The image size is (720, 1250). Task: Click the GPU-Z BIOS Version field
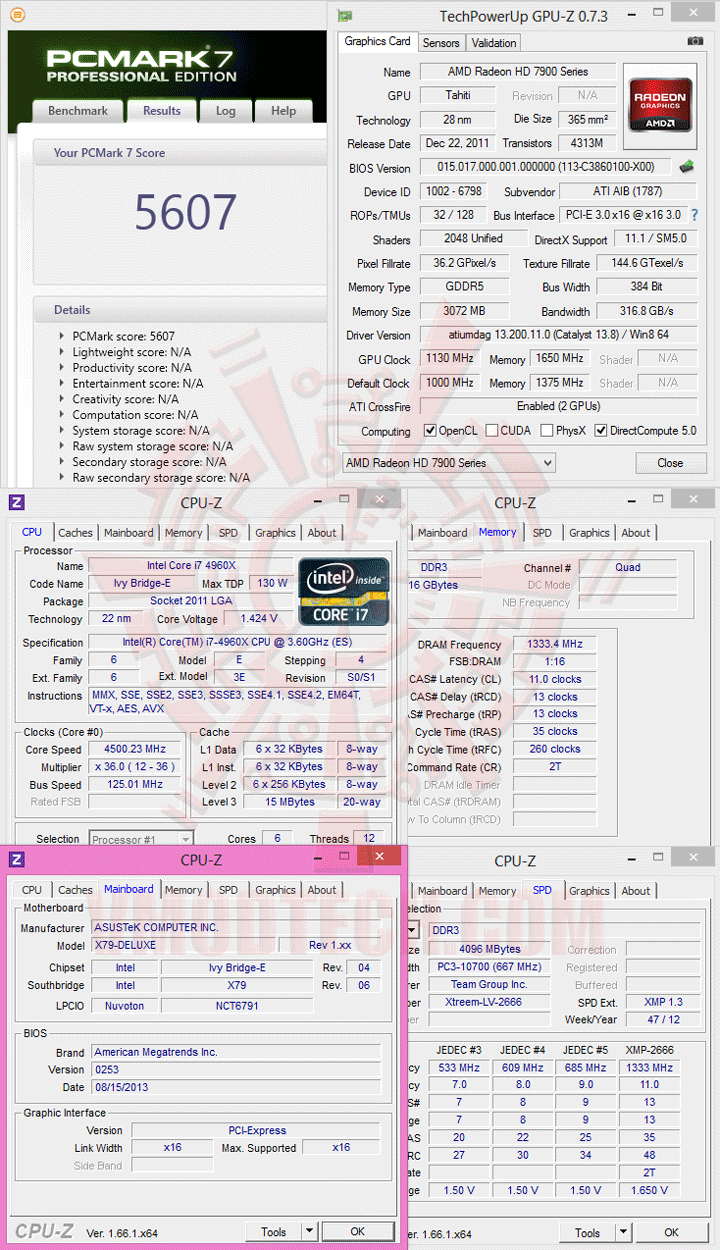(546, 168)
